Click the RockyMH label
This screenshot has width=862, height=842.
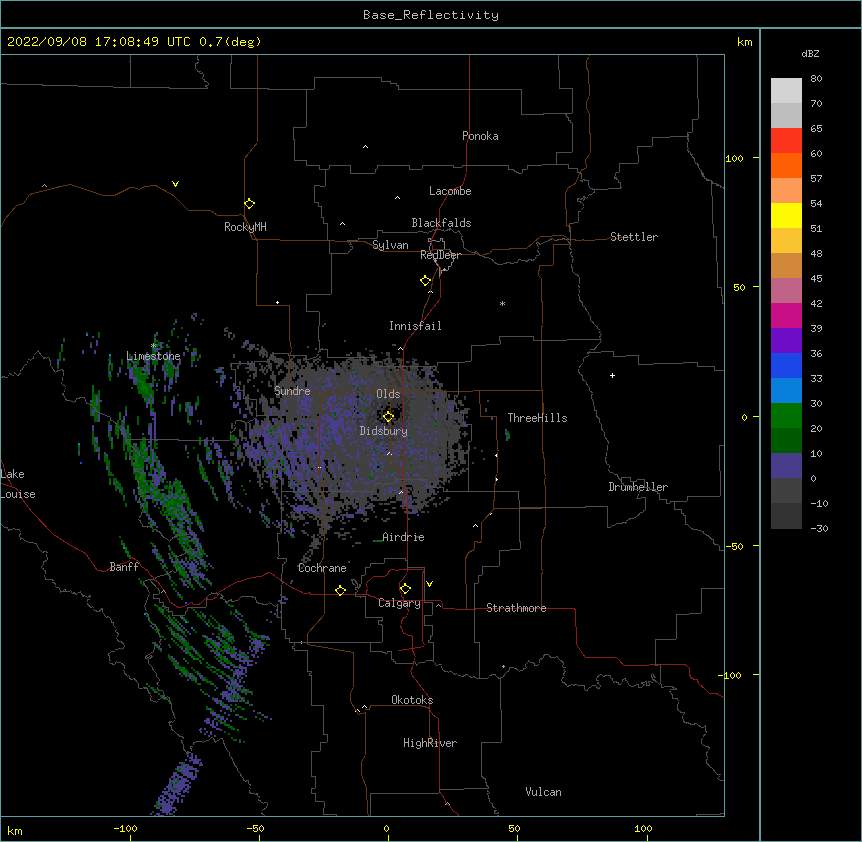click(245, 227)
